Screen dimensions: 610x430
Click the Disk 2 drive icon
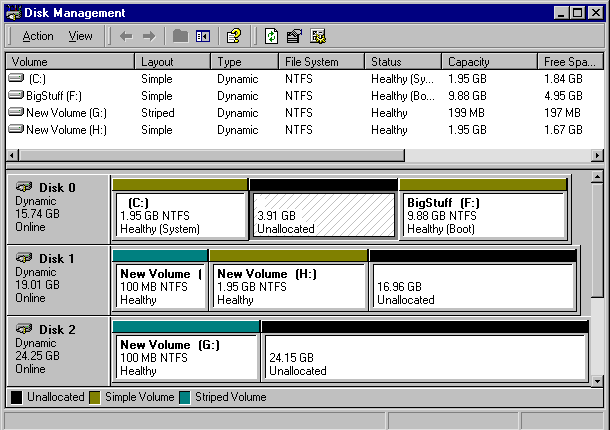click(x=24, y=329)
